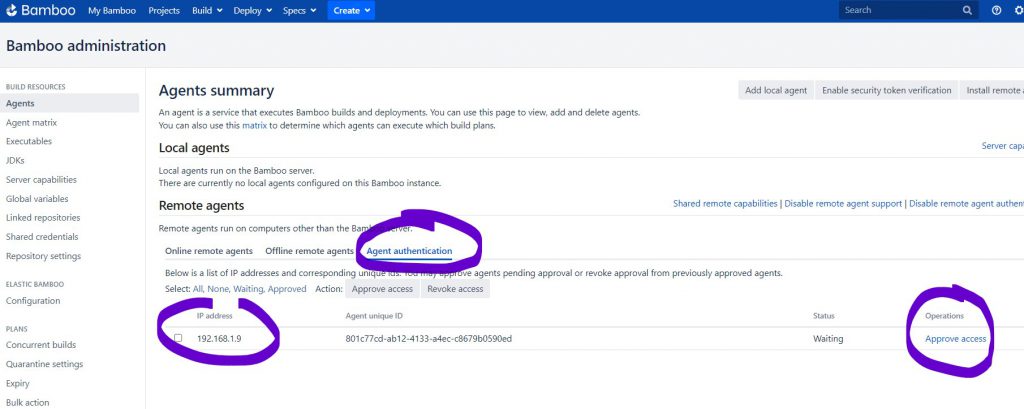The image size is (1024, 409).
Task: Click the Approve access link in Operations
Action: coord(955,339)
